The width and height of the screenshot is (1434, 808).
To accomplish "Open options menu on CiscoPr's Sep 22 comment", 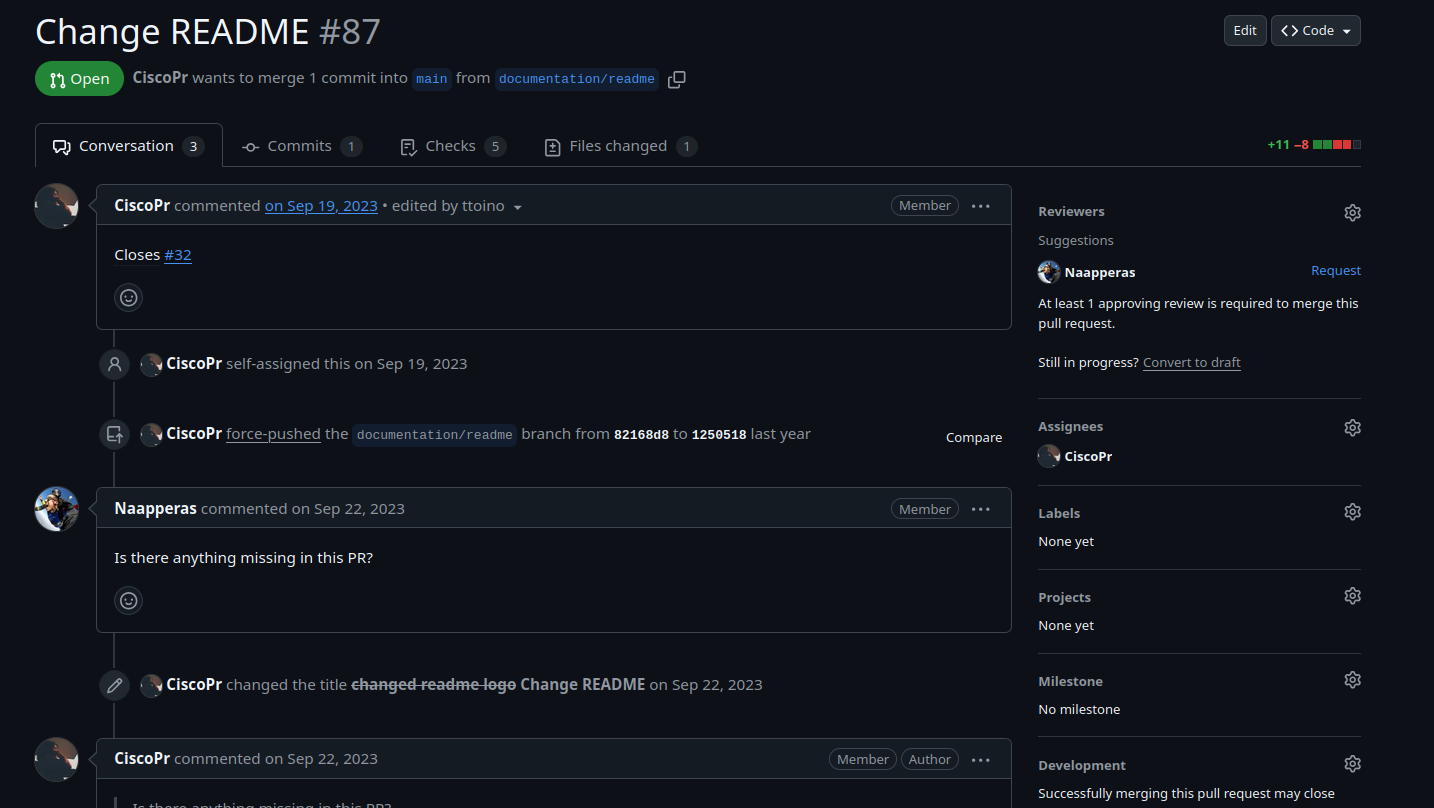I will point(980,760).
